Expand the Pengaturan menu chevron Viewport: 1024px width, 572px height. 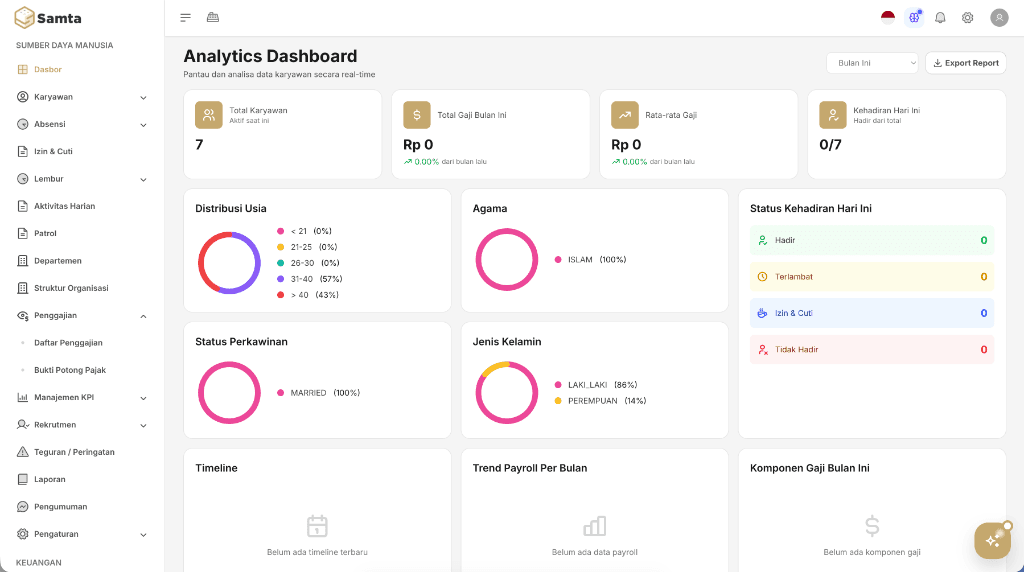[143, 534]
